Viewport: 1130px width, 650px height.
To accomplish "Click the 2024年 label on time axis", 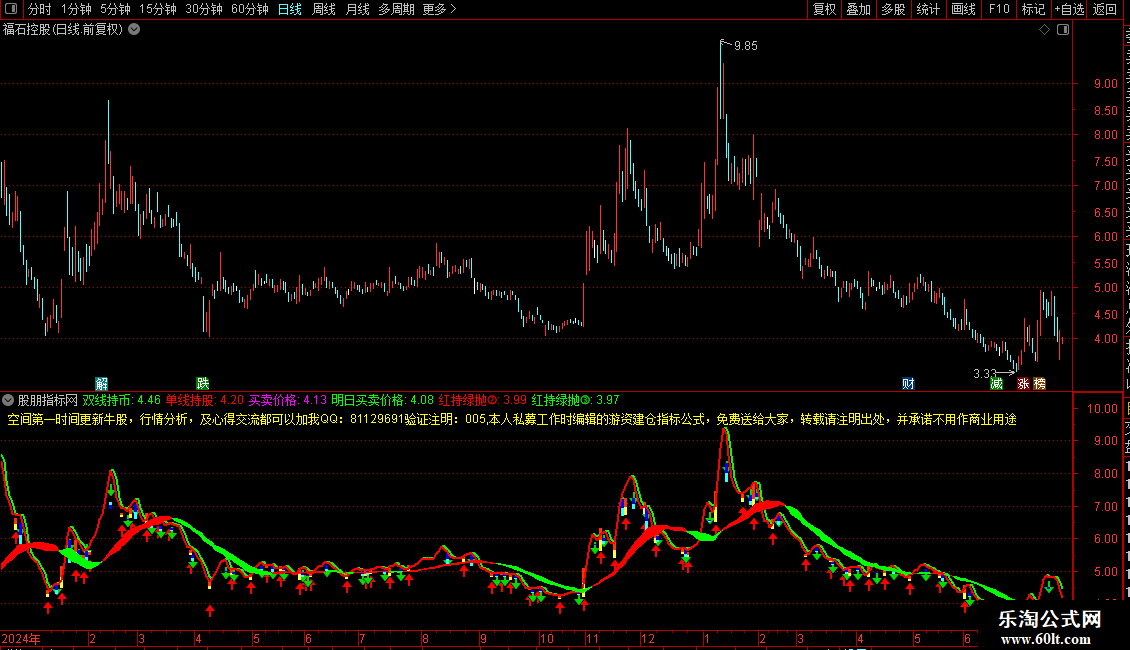I will coord(22,638).
